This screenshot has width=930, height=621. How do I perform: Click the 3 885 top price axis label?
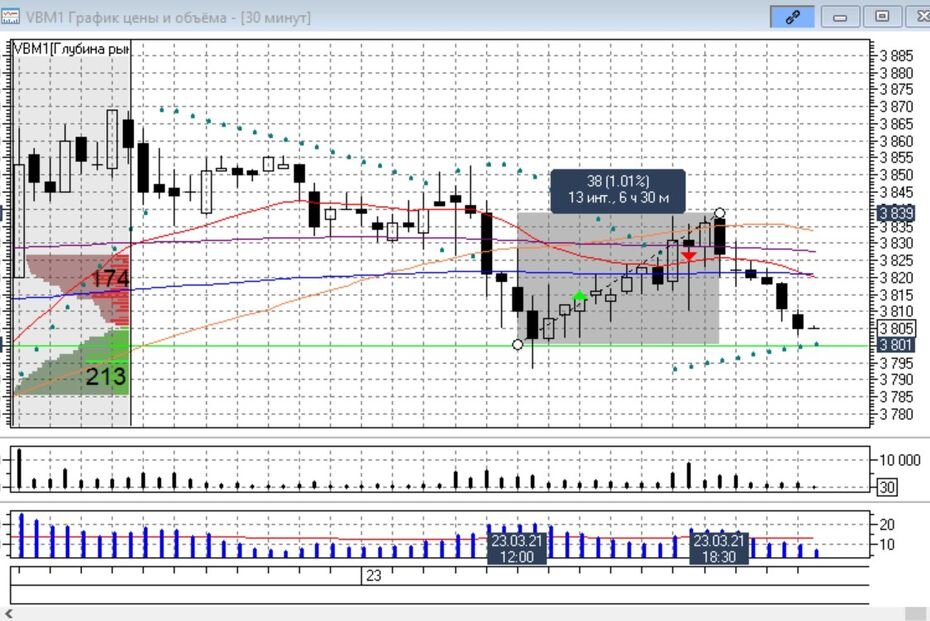point(897,56)
